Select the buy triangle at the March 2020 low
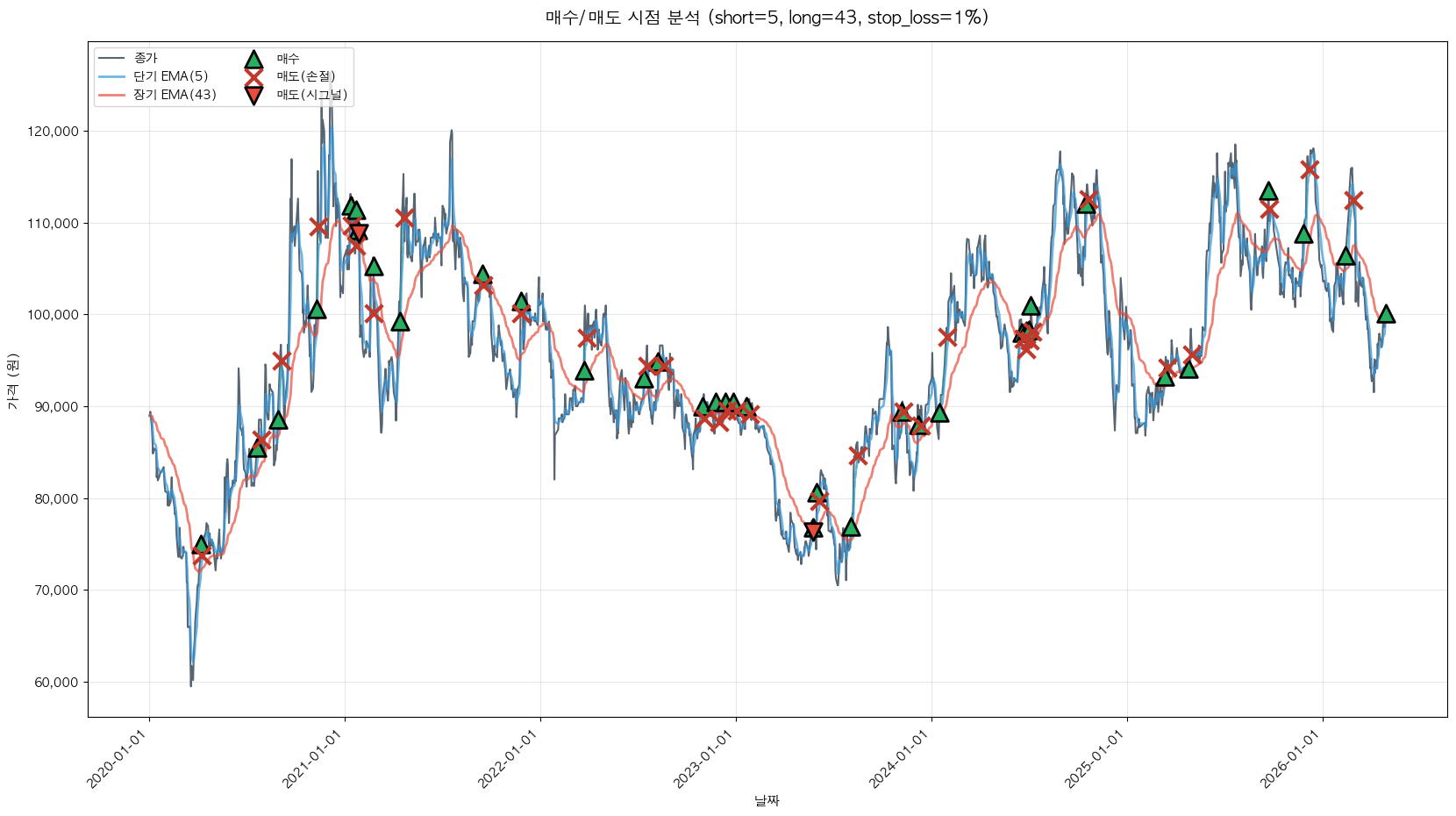 tap(201, 545)
